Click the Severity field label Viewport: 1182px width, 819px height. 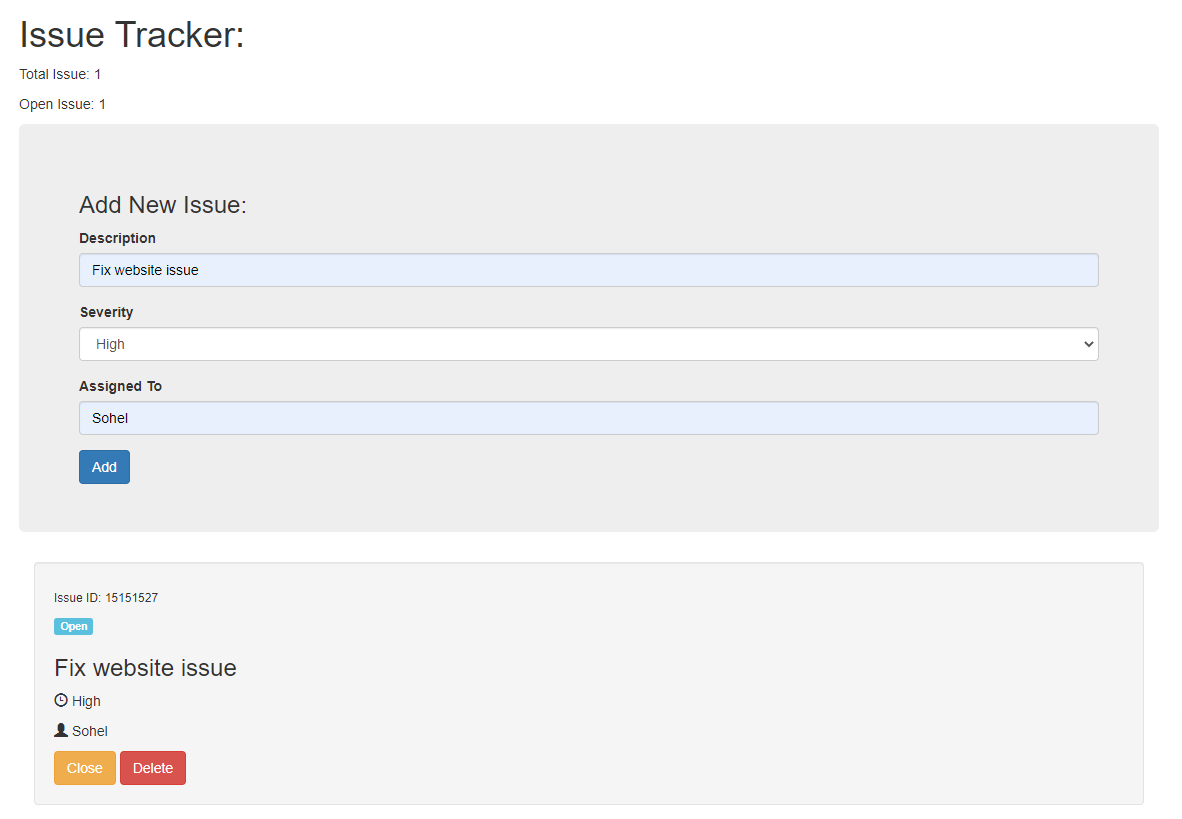pyautogui.click(x=106, y=312)
